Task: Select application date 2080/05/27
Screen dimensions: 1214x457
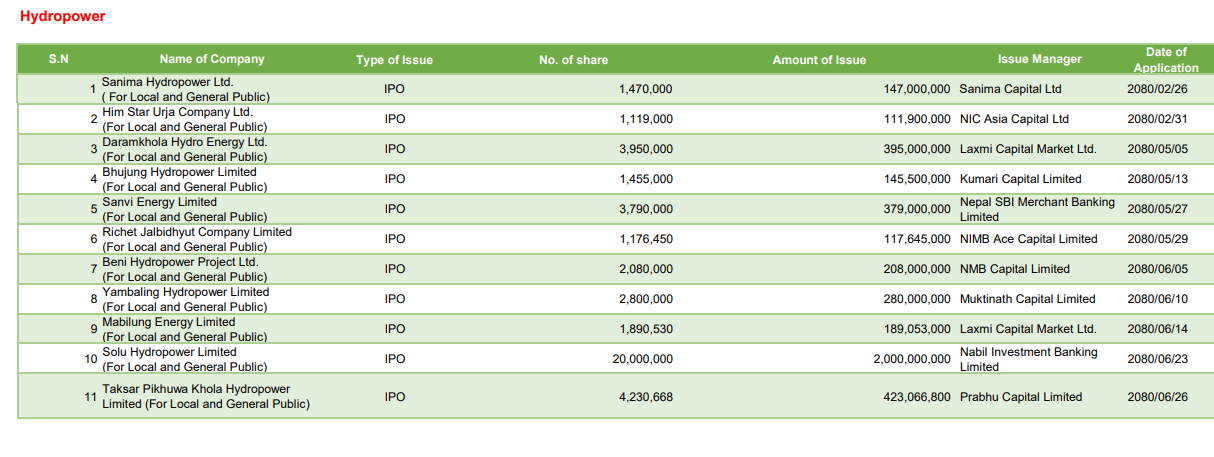Action: (1157, 209)
